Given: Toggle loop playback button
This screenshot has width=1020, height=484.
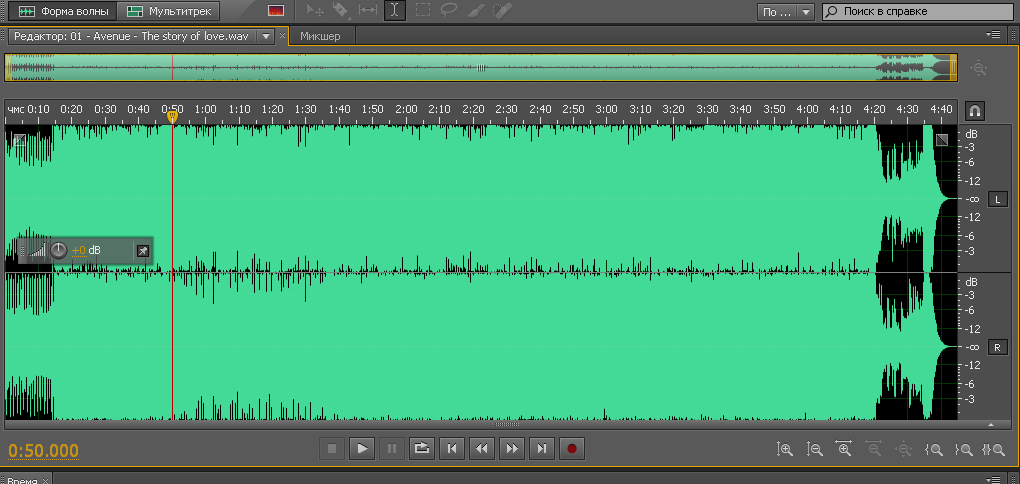Looking at the screenshot, I should 422,448.
